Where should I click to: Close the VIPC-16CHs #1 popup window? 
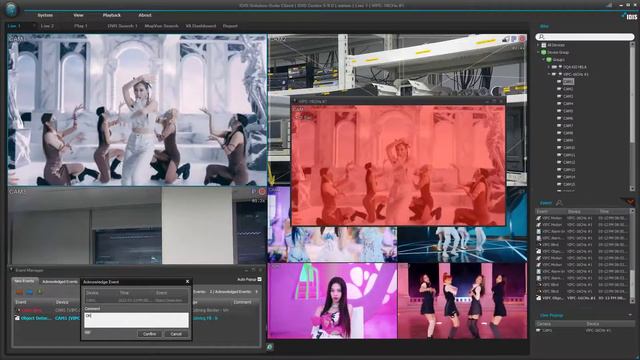click(x=501, y=101)
